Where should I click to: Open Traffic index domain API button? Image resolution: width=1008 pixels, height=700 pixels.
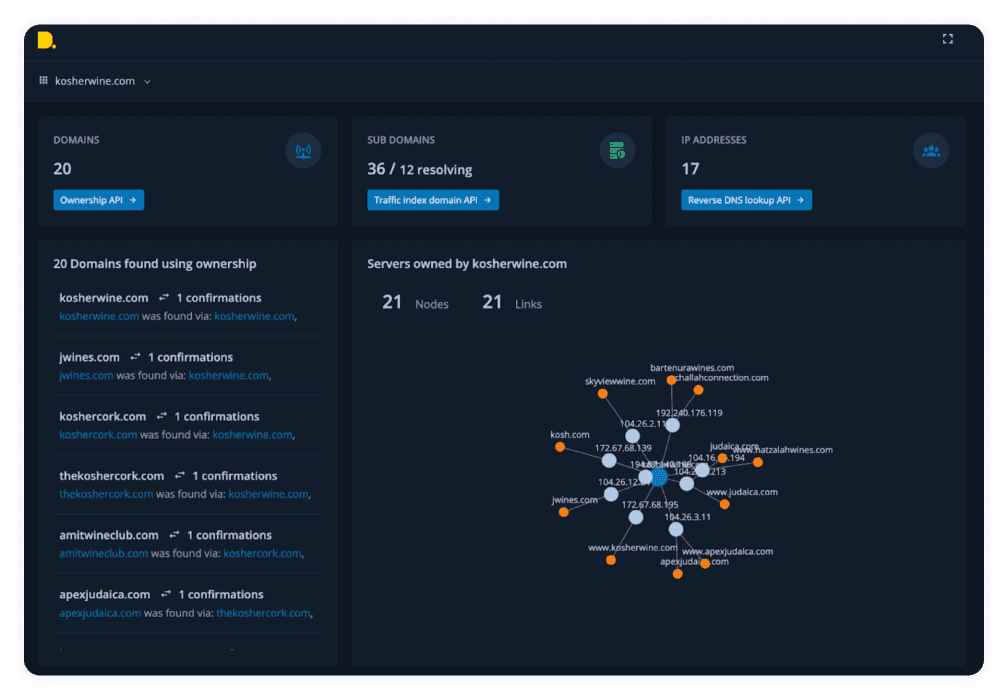click(433, 200)
